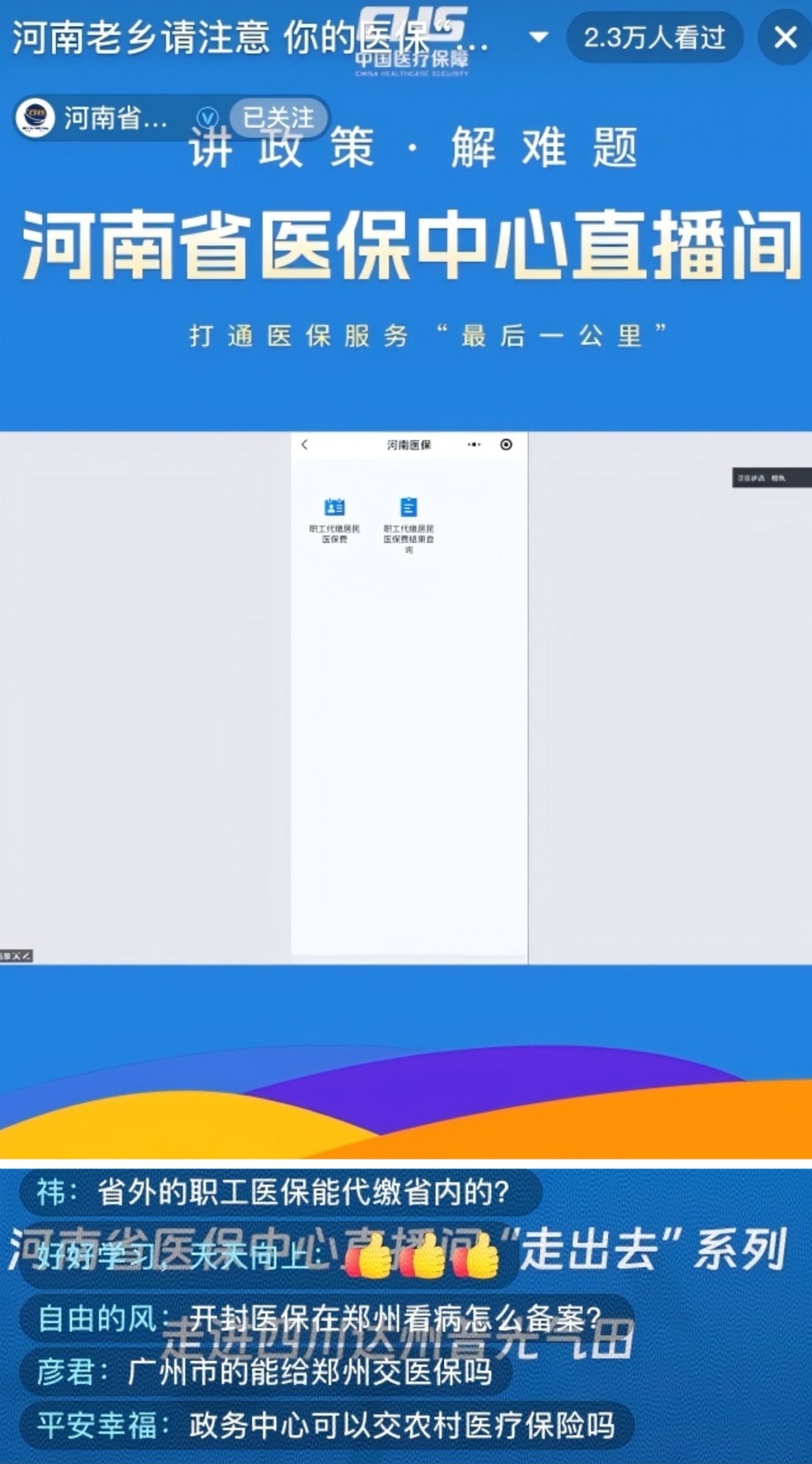This screenshot has height=1464, width=812.
Task: Tap the 河南省 broadcaster name label
Action: pos(116,118)
